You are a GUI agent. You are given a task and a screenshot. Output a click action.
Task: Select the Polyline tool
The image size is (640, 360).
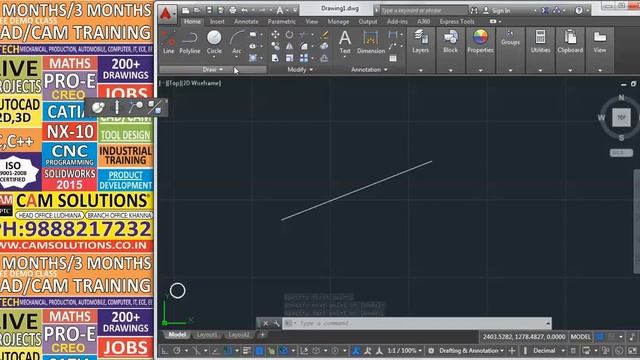click(x=189, y=42)
